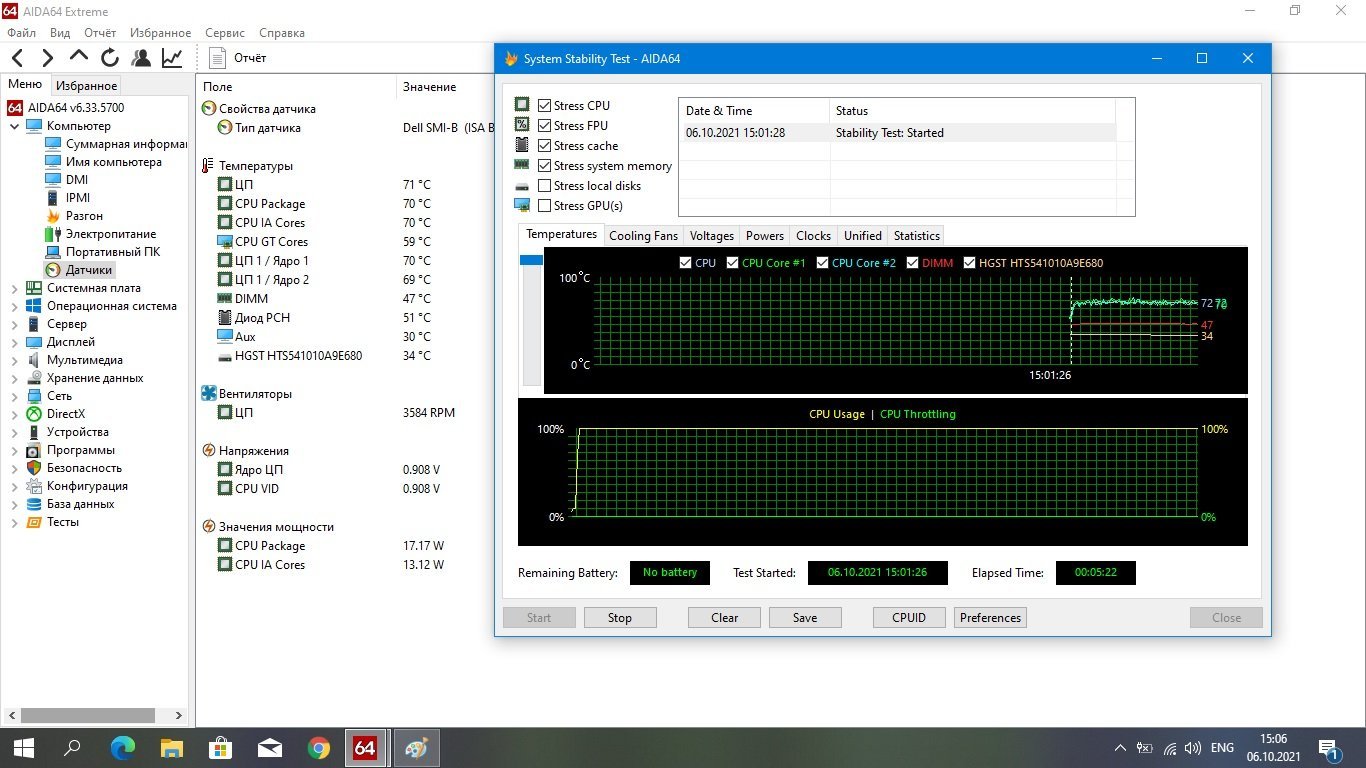1366x768 pixels.
Task: Open the Справка menu
Action: point(281,33)
